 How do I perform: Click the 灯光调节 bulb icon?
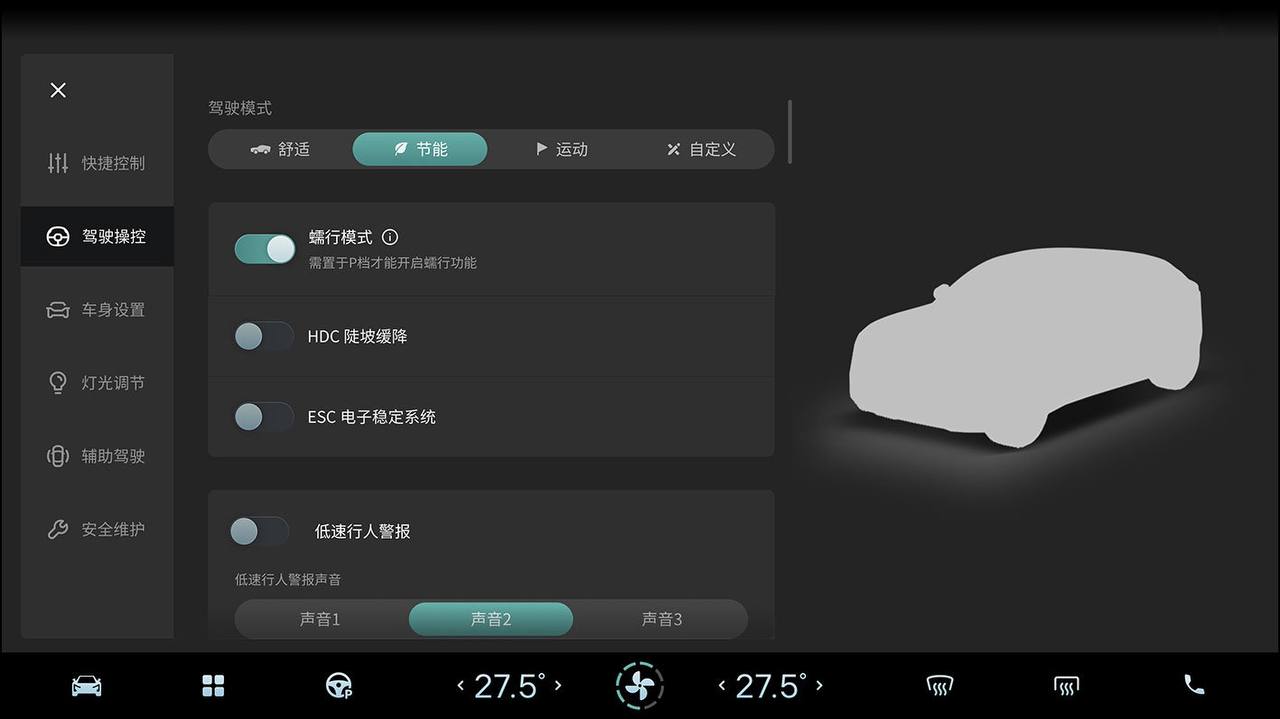pos(58,383)
